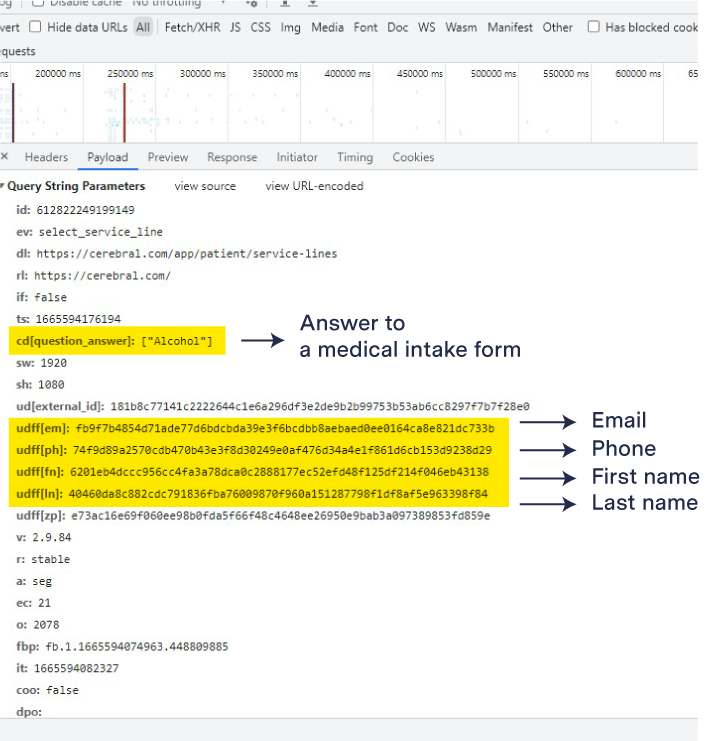Screen dimensions: 721x741
Task: Click the red marker near 250000 ms
Action: (124, 112)
